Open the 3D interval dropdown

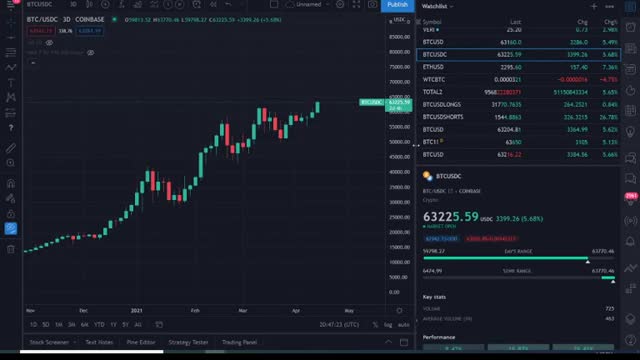pos(73,4)
